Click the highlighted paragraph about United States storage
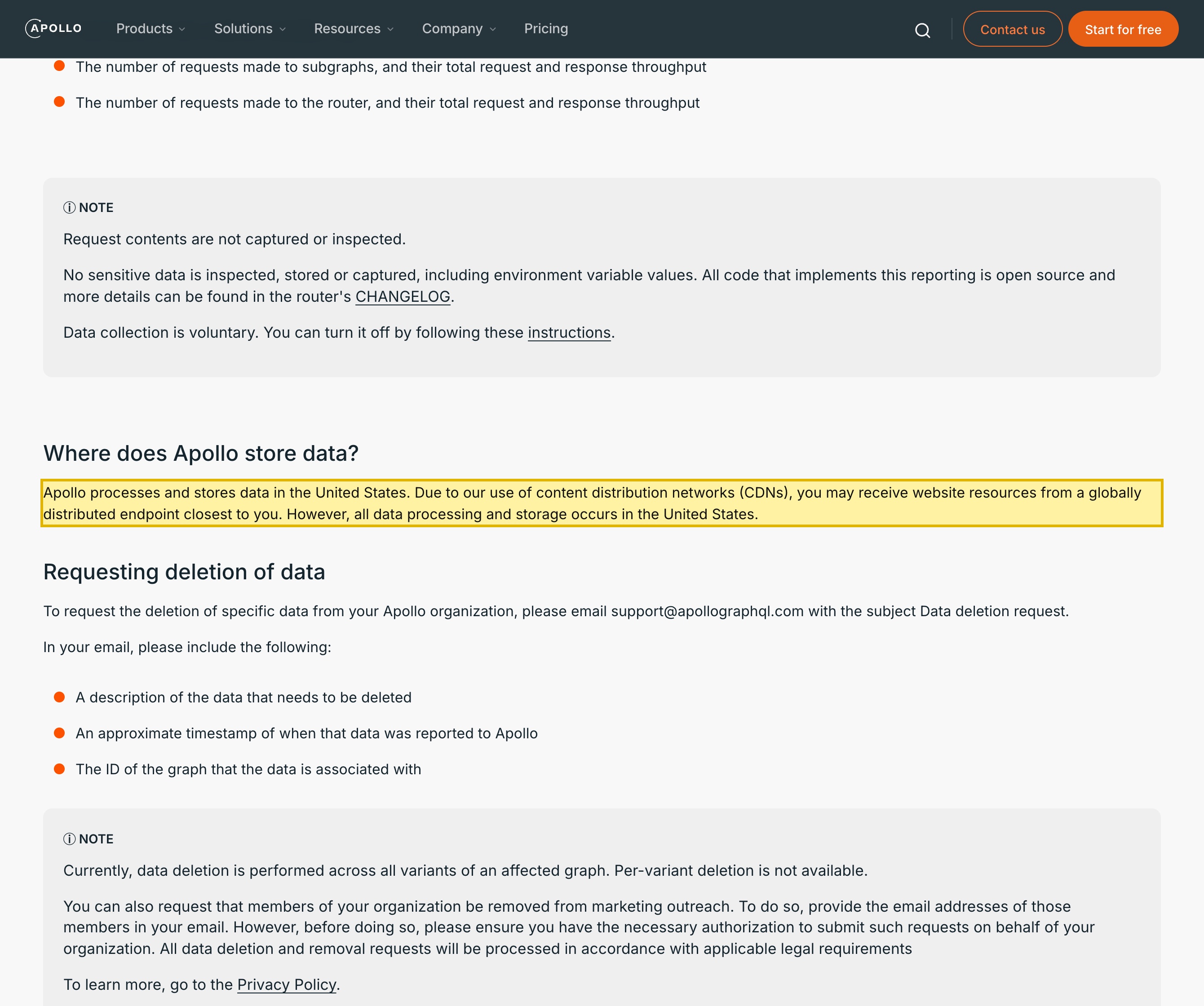The image size is (1204, 1006). (x=602, y=503)
